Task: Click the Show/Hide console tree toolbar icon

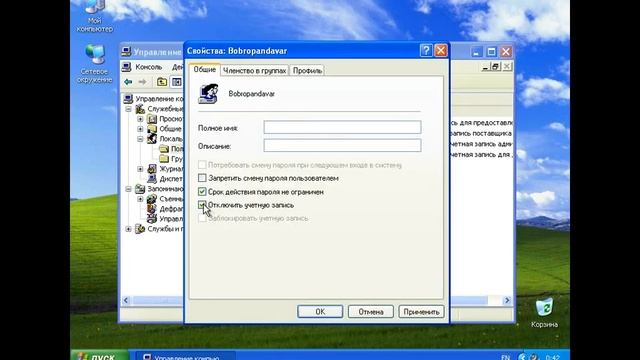Action: click(176, 82)
